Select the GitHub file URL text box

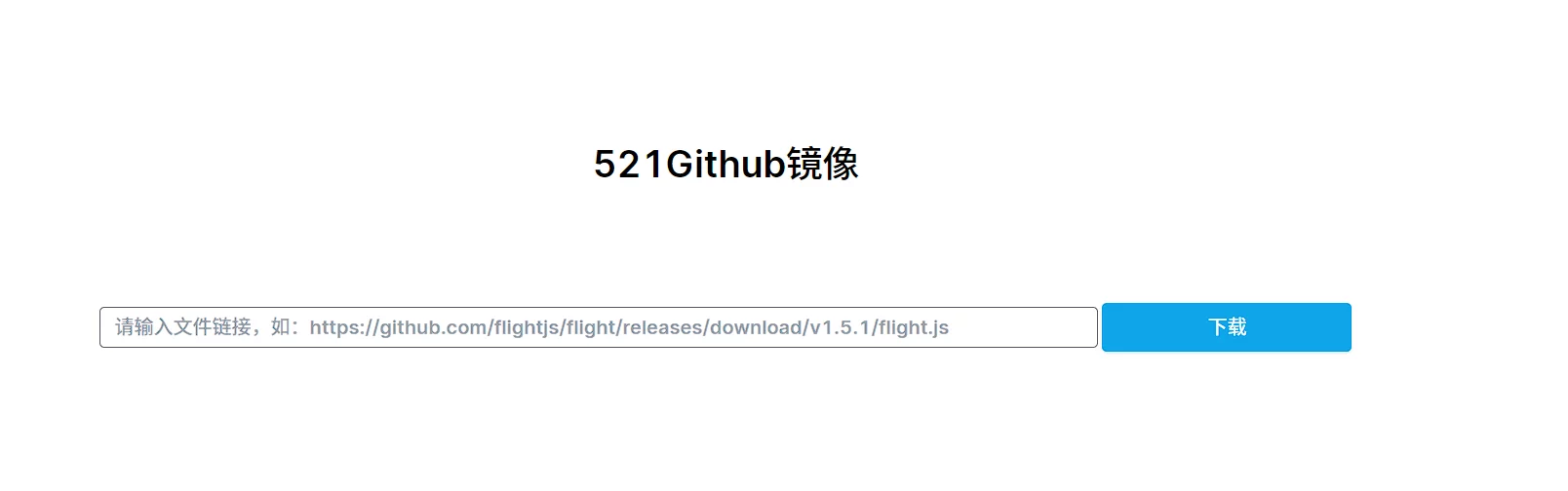pos(598,327)
